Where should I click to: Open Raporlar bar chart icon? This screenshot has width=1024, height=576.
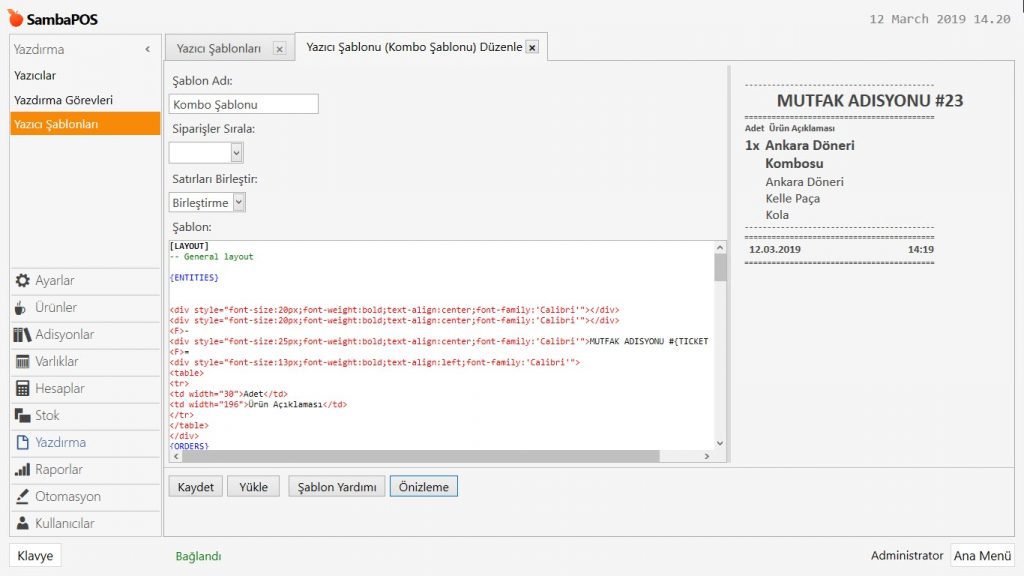point(23,470)
